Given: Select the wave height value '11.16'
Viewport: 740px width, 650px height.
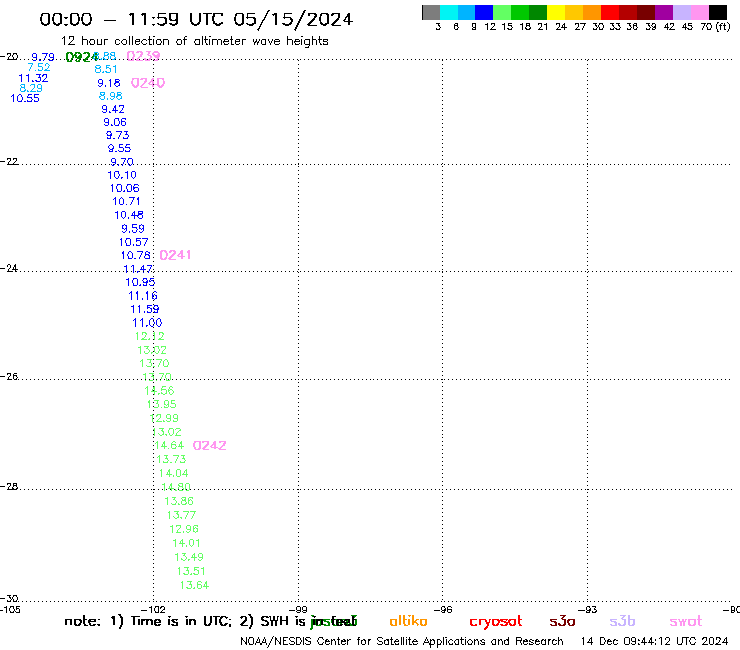Looking at the screenshot, I should [x=143, y=296].
